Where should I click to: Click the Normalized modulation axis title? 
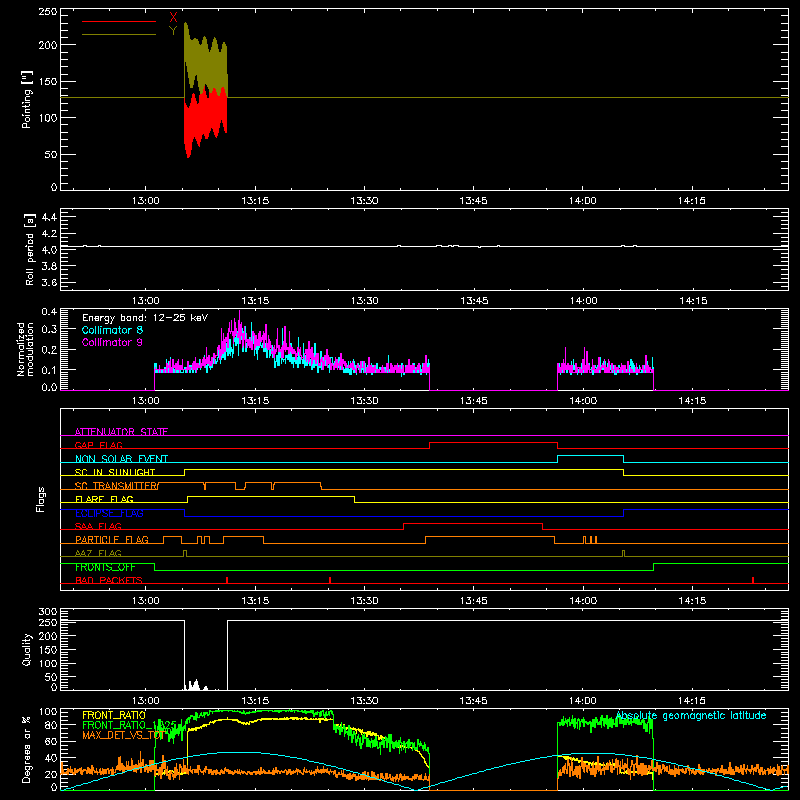tap(25, 349)
